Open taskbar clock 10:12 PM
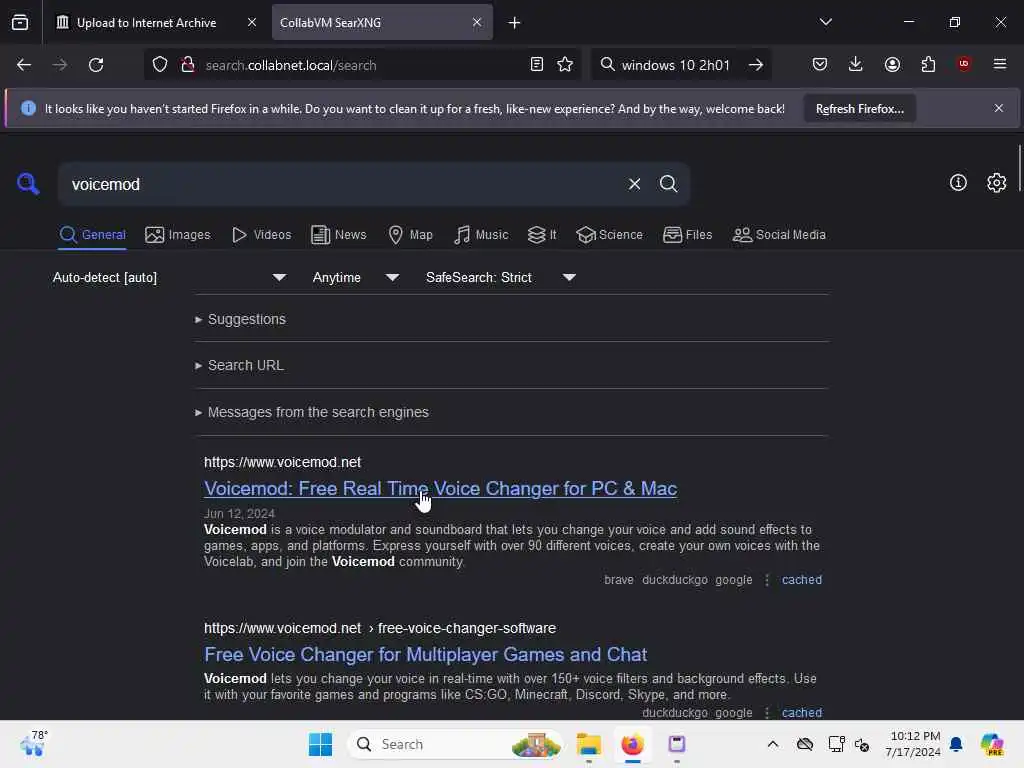 click(913, 744)
